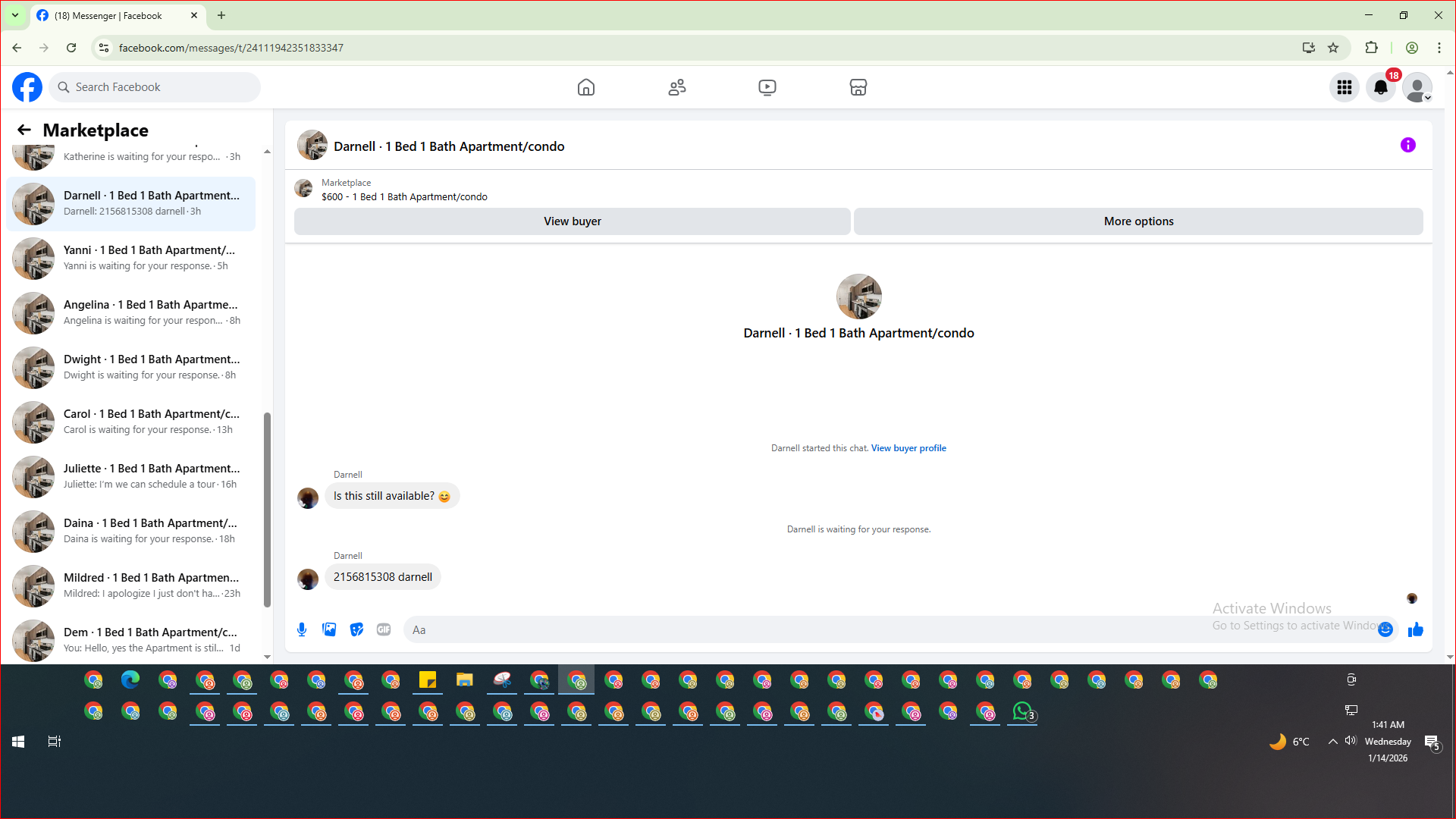Open the View buyer profile link

[908, 448]
